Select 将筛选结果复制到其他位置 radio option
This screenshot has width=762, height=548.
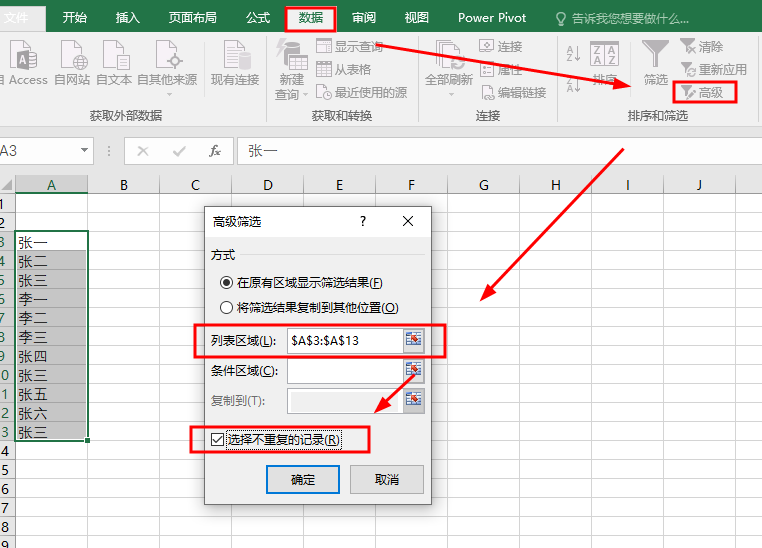tap(309, 308)
